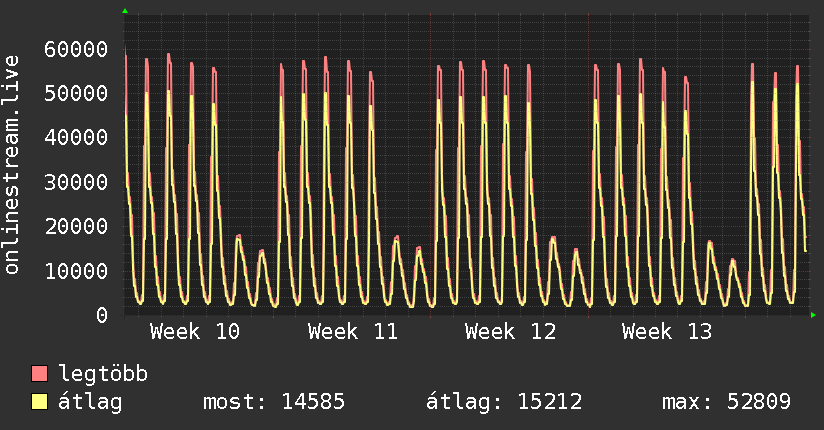Select the 'most: 14585' value
This screenshot has width=824, height=430.
[x=274, y=402]
